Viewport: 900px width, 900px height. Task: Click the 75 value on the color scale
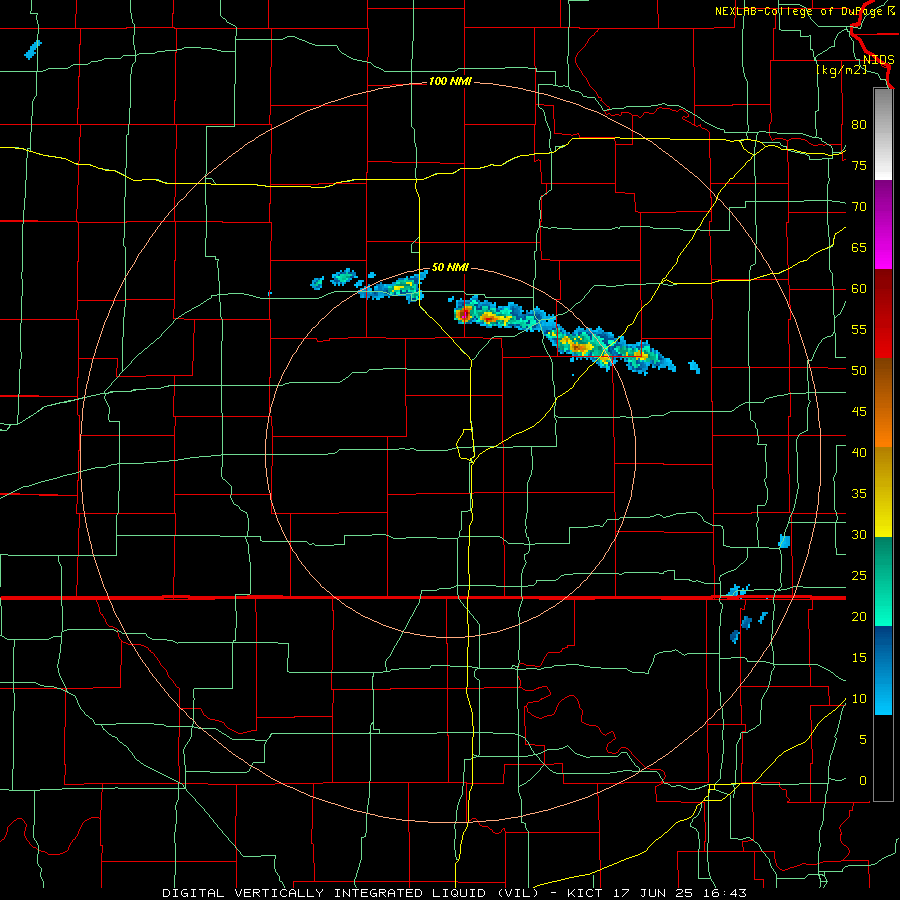(859, 165)
